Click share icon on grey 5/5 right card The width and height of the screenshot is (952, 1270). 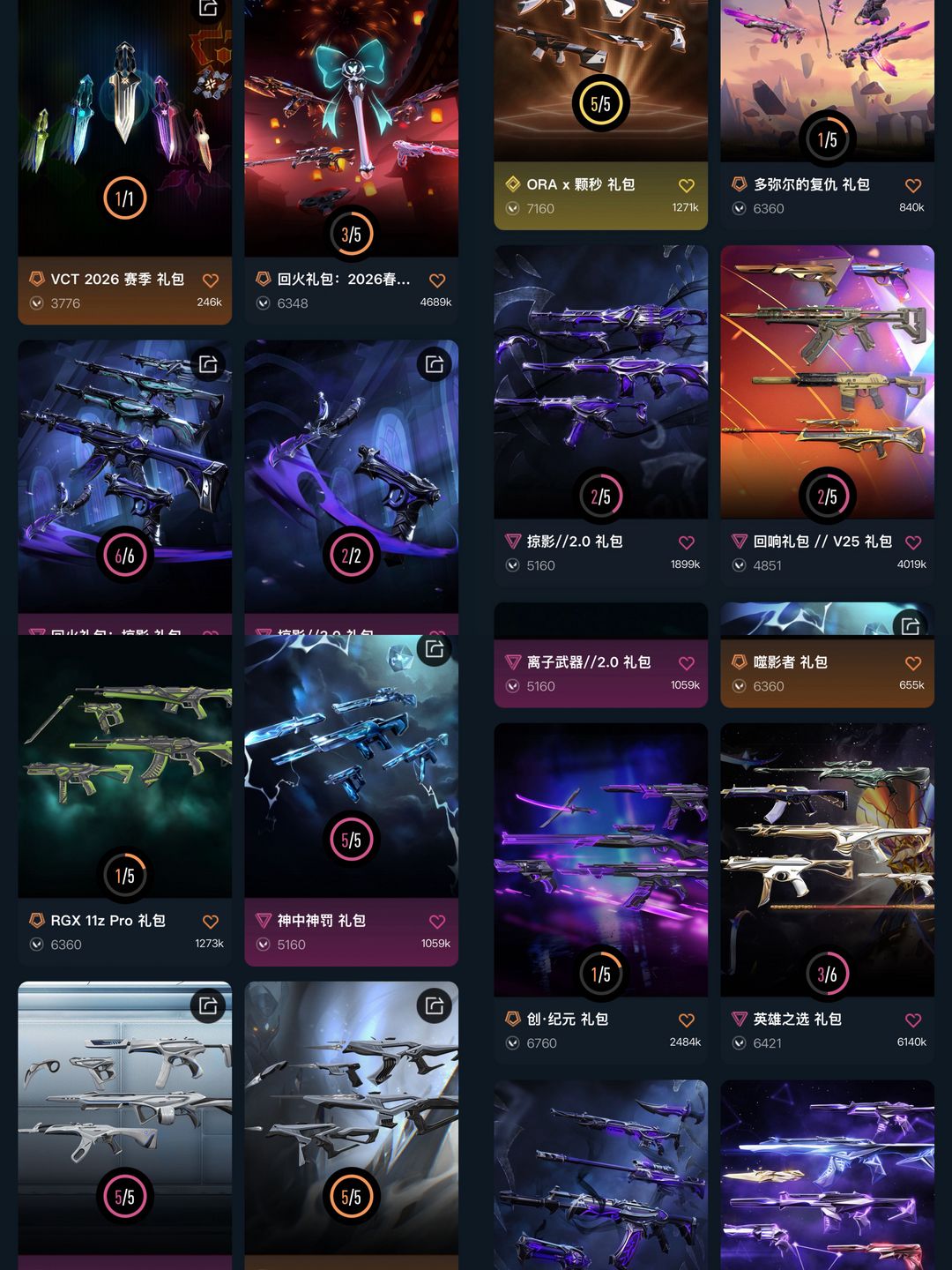click(435, 1005)
